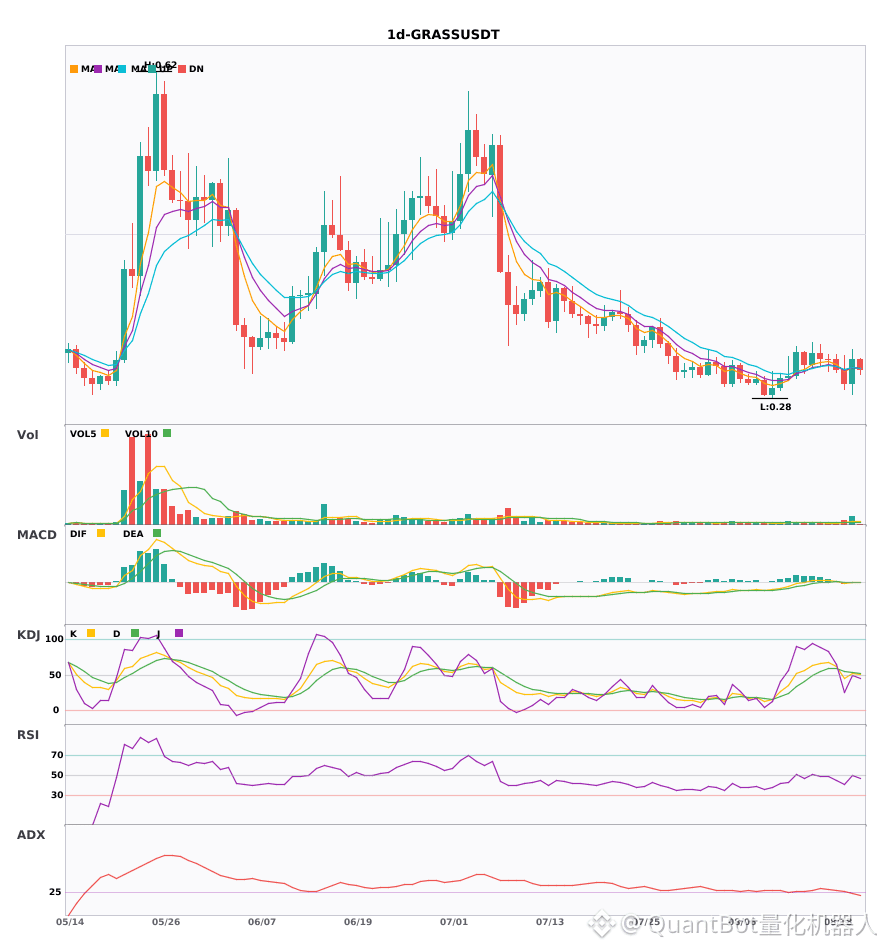885x950 pixels.
Task: Click the KDJ panel label
Action: pyautogui.click(x=28, y=634)
